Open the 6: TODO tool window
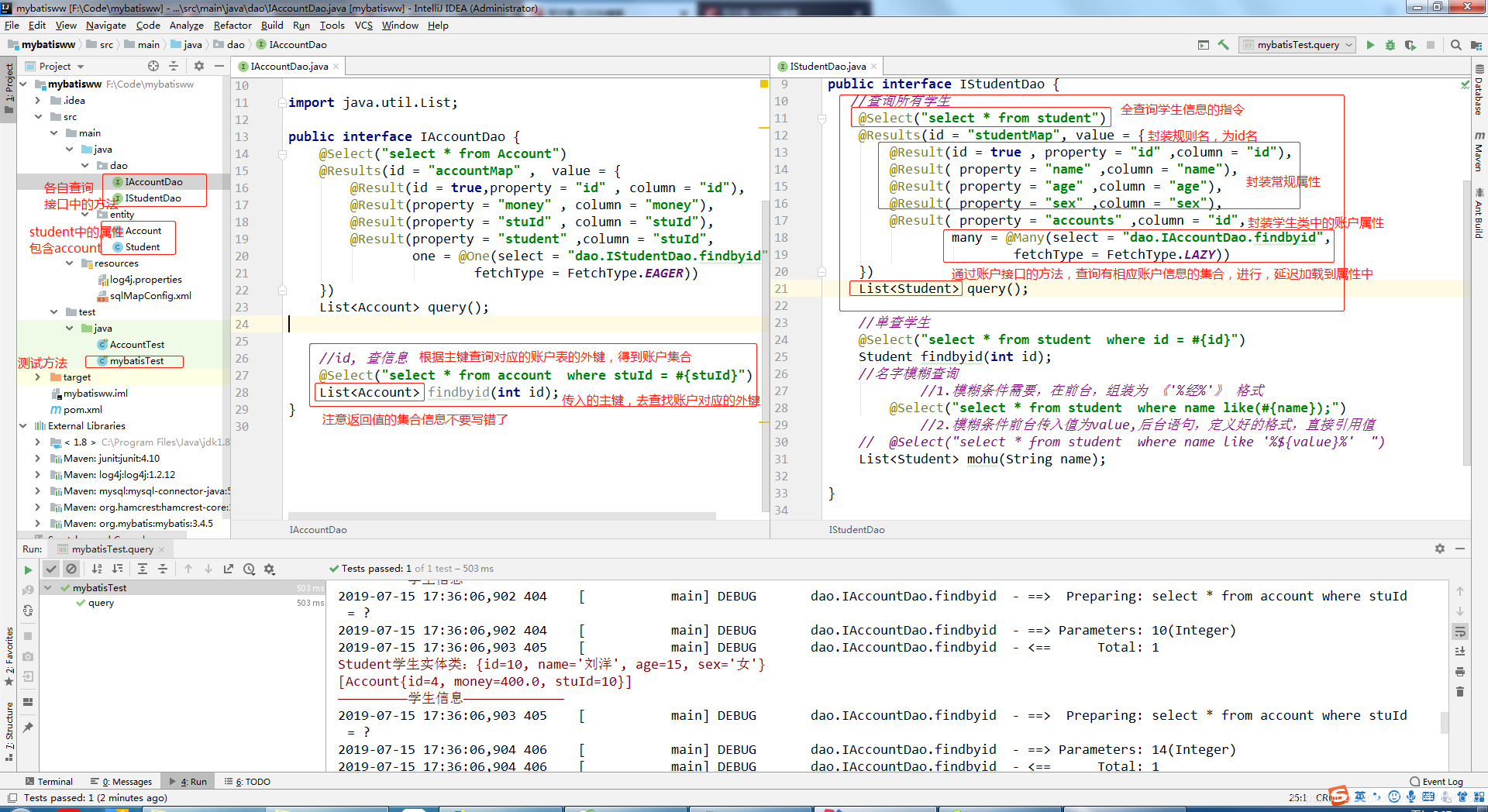This screenshot has height=812, width=1488. [247, 782]
